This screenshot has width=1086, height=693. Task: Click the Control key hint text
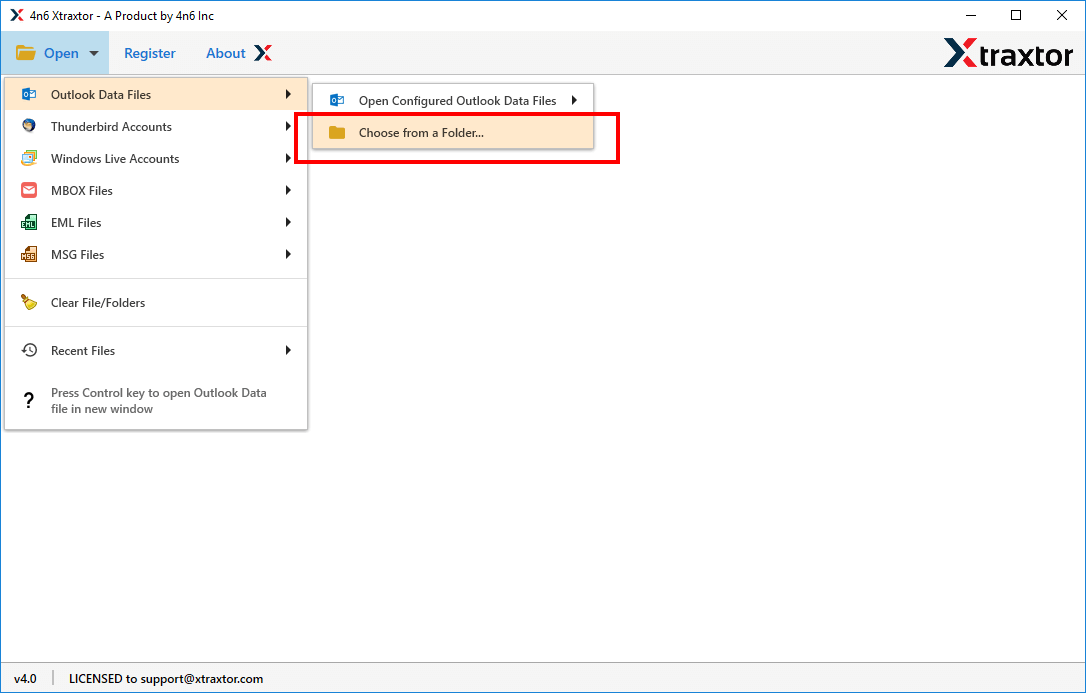tap(159, 401)
